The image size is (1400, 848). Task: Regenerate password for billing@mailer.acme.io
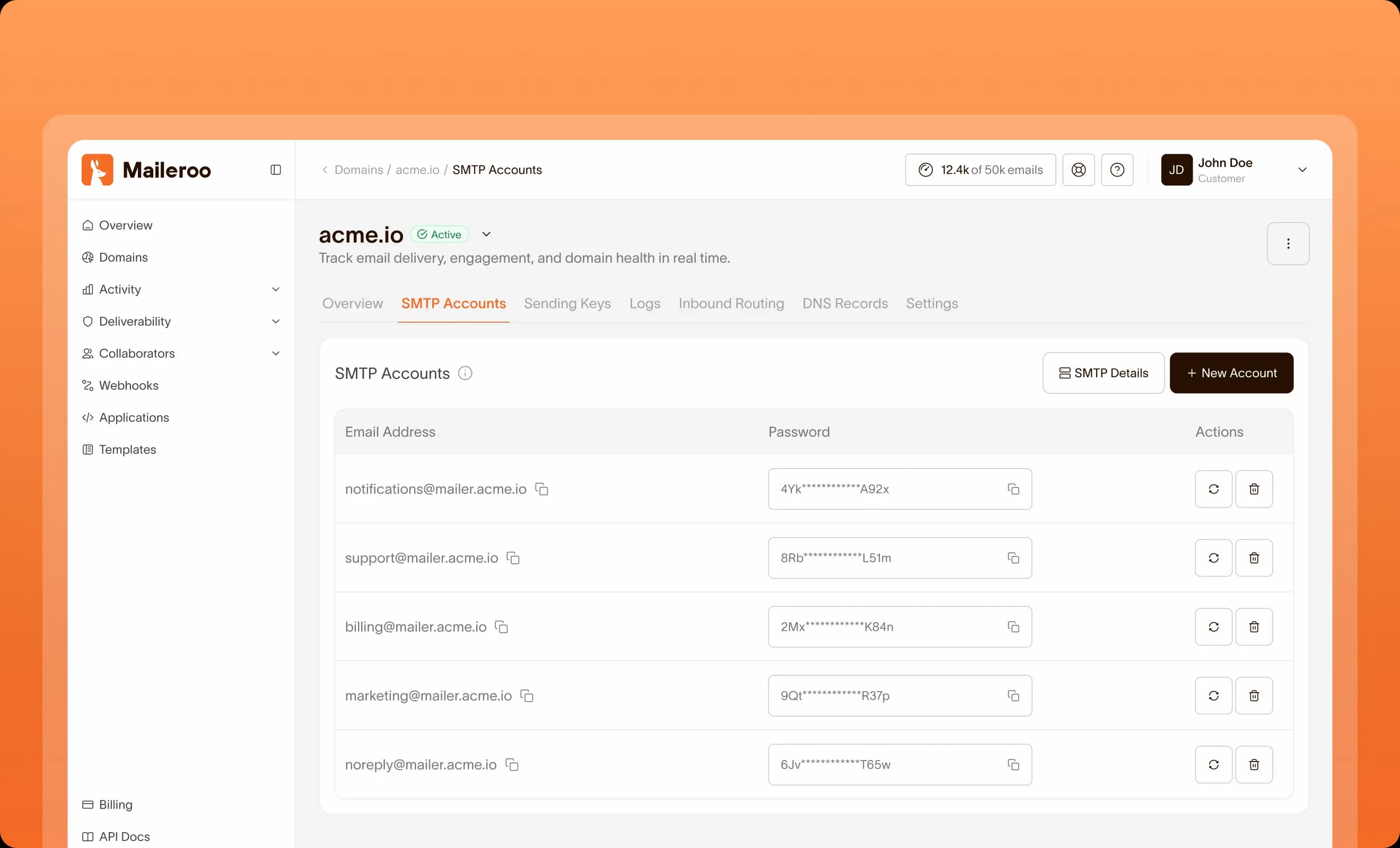pos(1213,626)
